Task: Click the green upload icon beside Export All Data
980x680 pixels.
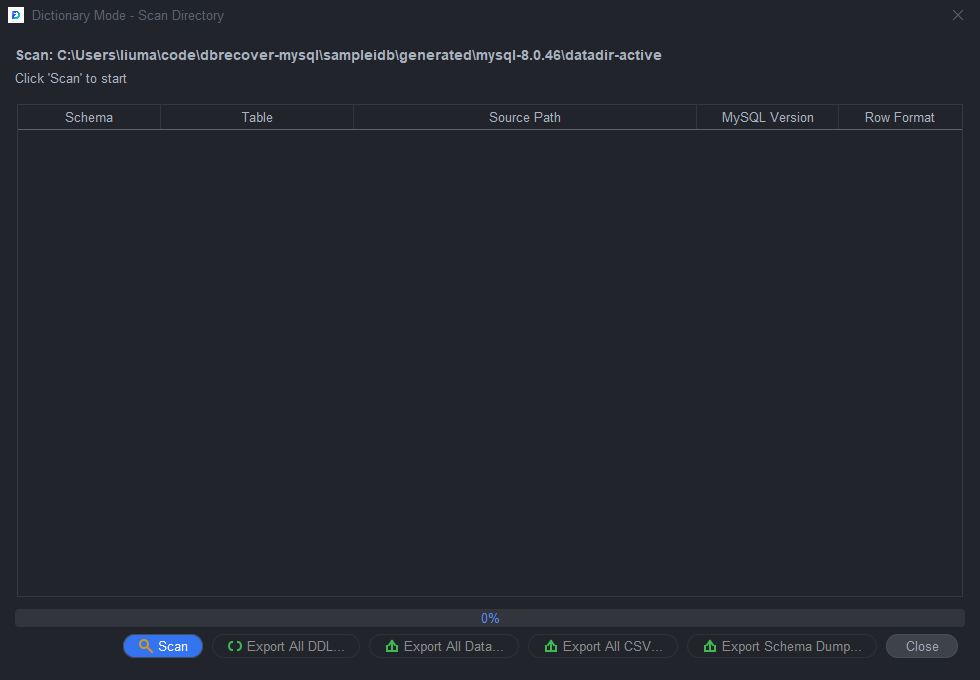Action: (x=392, y=646)
